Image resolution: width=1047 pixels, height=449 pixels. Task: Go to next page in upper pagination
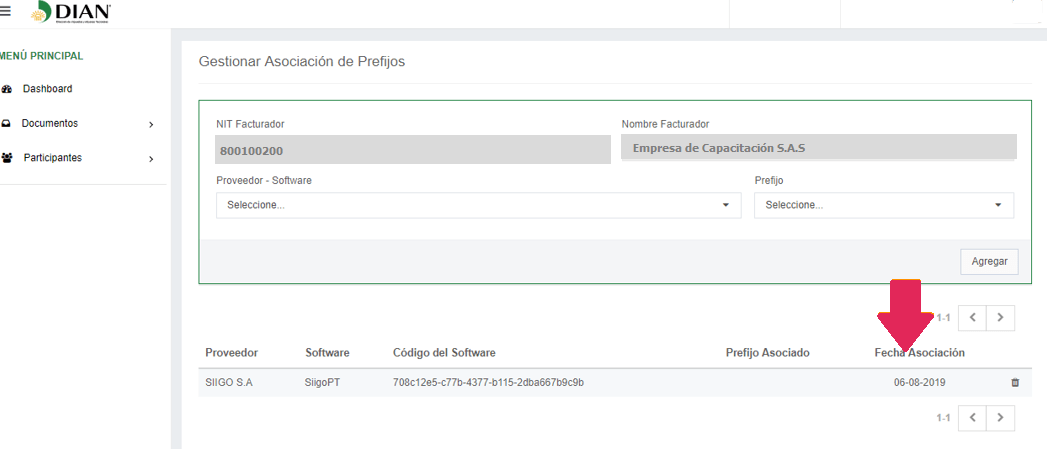pyautogui.click(x=1000, y=318)
